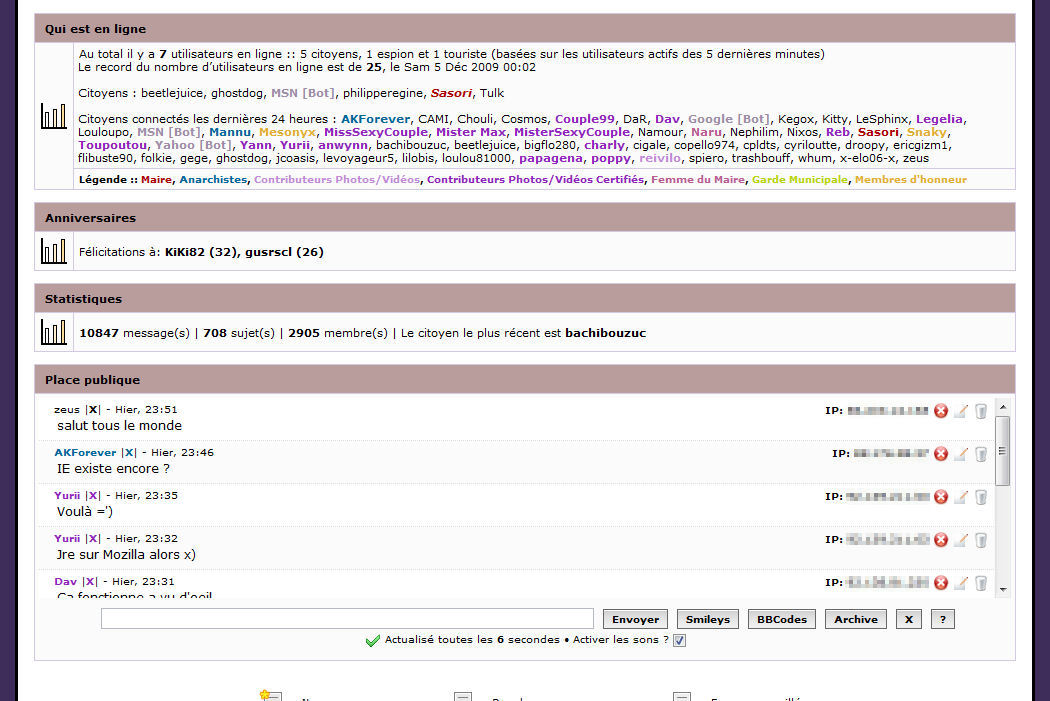The height and width of the screenshot is (701, 1050).
Task: Click trash icon on Dav's chat message
Action: point(981,583)
